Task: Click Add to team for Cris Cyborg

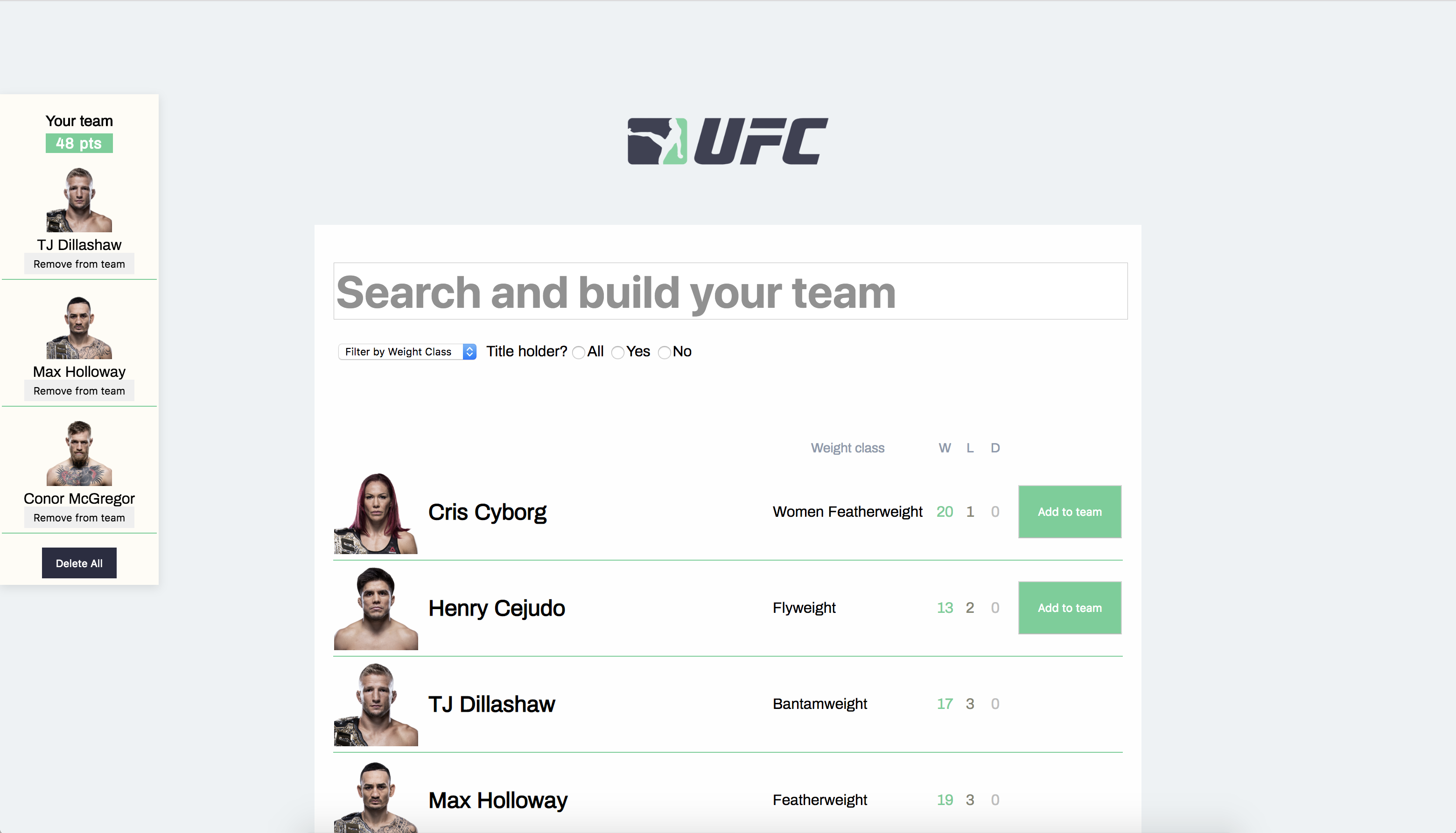Action: (x=1070, y=511)
